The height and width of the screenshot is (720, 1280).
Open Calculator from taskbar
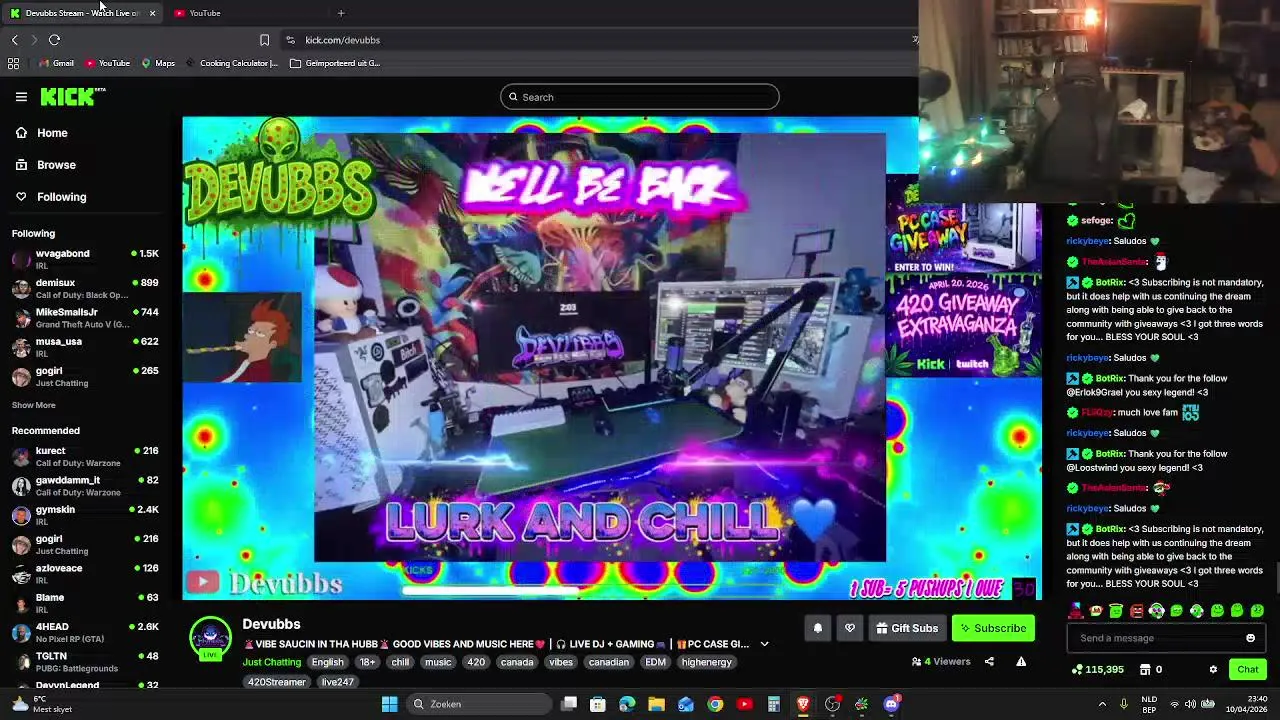click(773, 704)
